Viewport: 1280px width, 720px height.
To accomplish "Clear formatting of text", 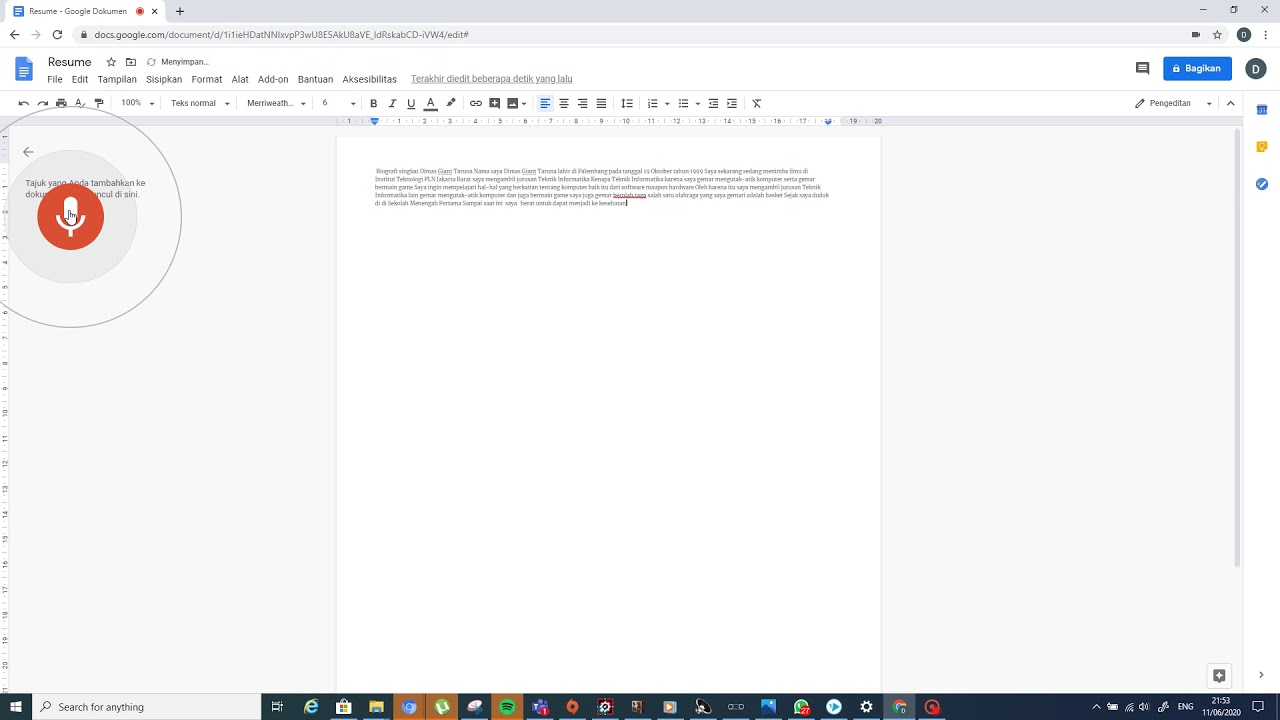I will 757,103.
